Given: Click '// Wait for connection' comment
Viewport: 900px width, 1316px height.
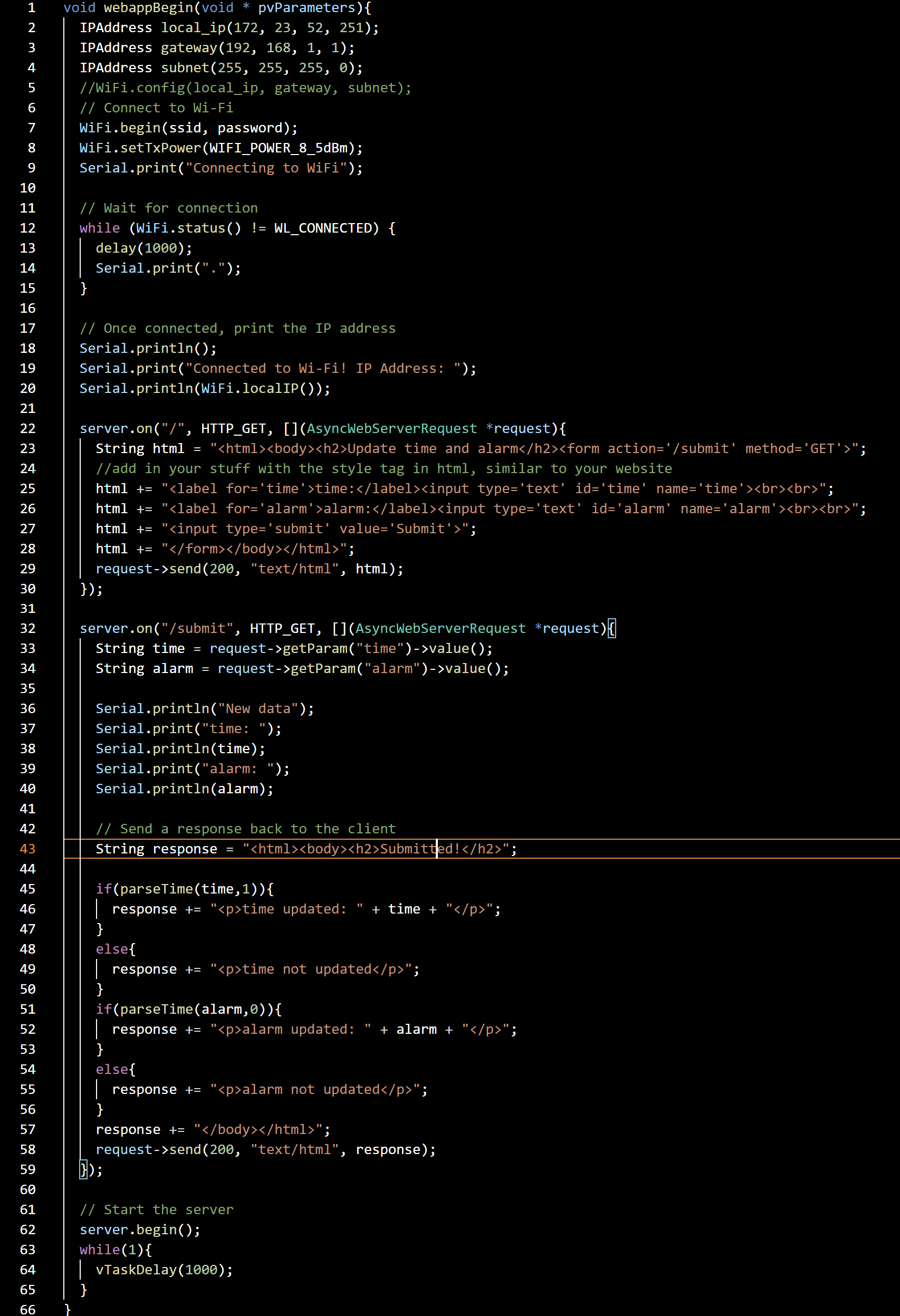Looking at the screenshot, I should 169,208.
